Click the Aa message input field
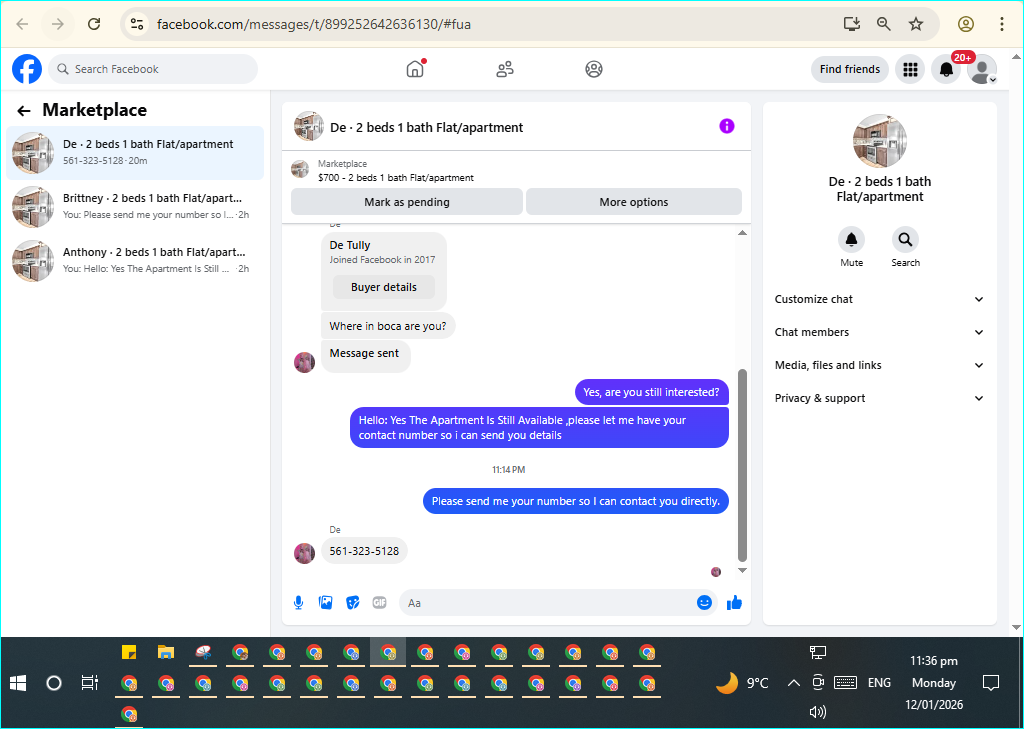Screen dimensions: 1024x729 coord(547,602)
